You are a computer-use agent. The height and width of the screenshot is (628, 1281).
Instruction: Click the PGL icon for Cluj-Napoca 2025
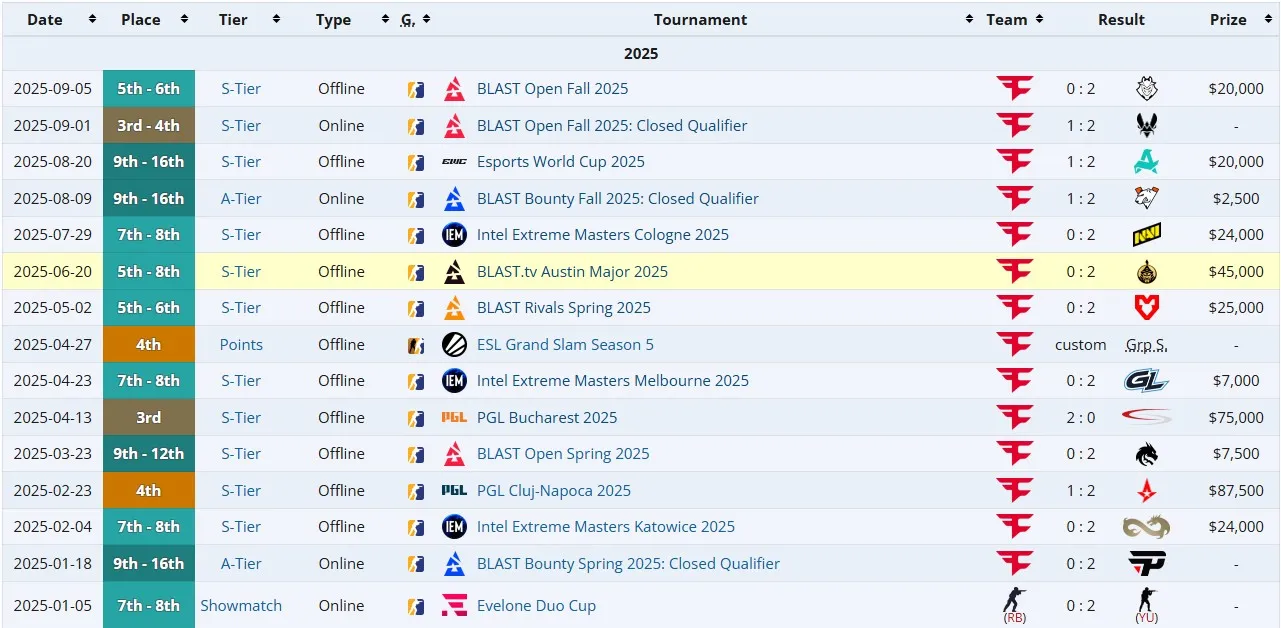click(454, 491)
